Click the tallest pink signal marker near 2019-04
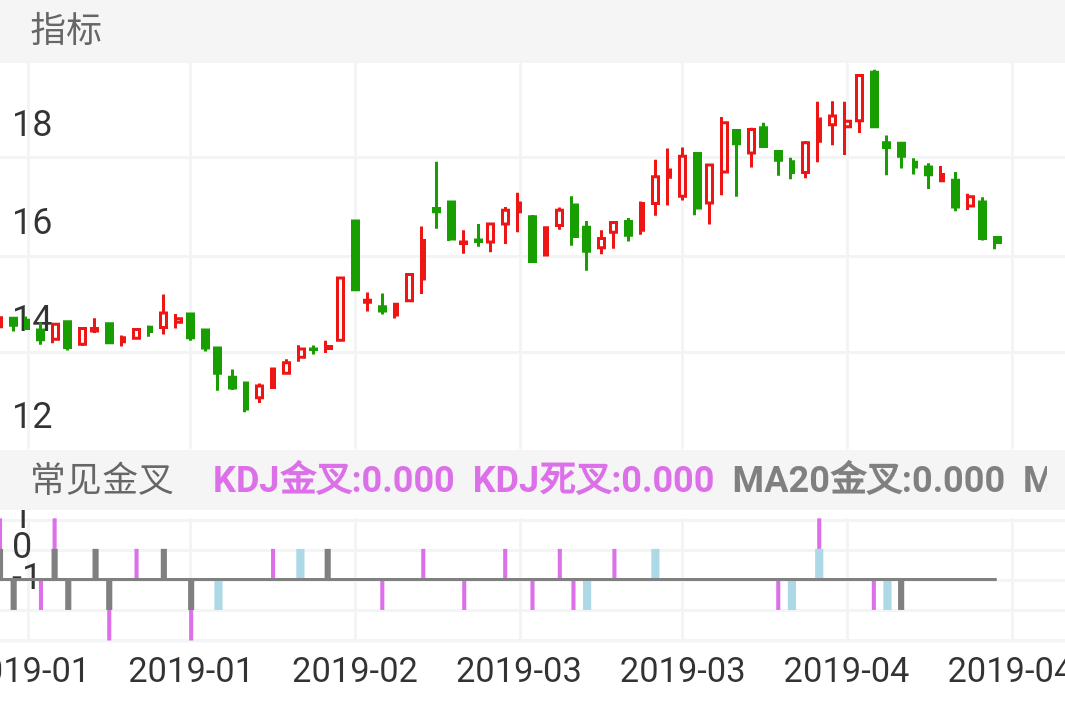Screen dimensions: 1065x708 (819, 533)
